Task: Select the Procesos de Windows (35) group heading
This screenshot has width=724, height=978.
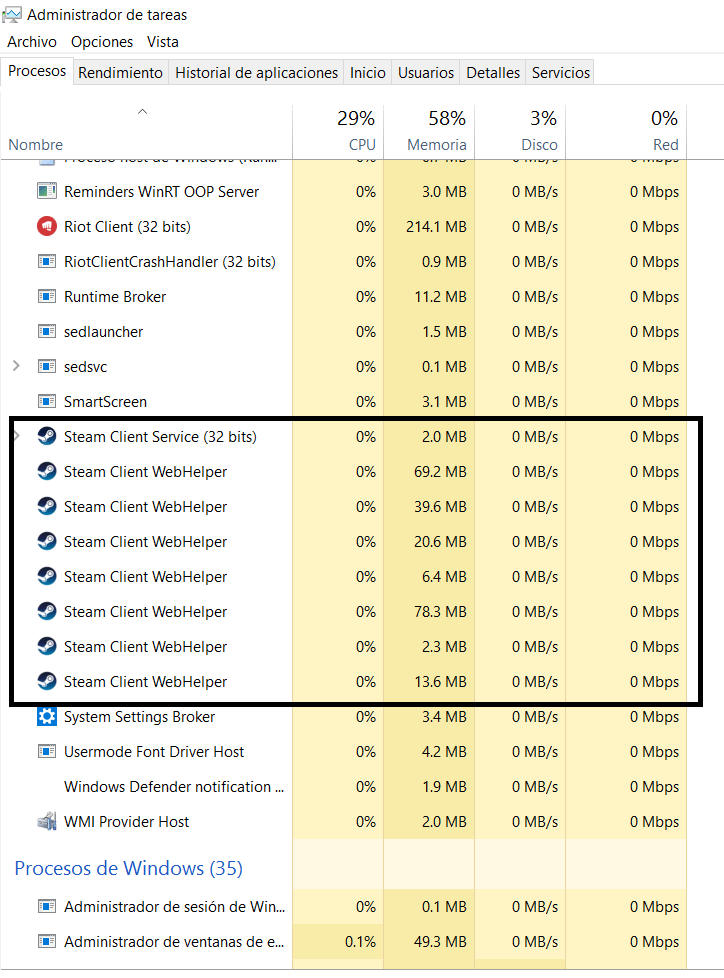Action: coord(128,868)
